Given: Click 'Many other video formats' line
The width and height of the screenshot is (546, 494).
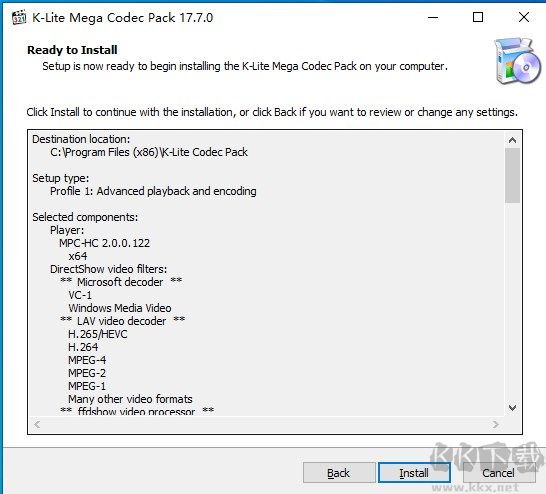Looking at the screenshot, I should click(x=130, y=399).
